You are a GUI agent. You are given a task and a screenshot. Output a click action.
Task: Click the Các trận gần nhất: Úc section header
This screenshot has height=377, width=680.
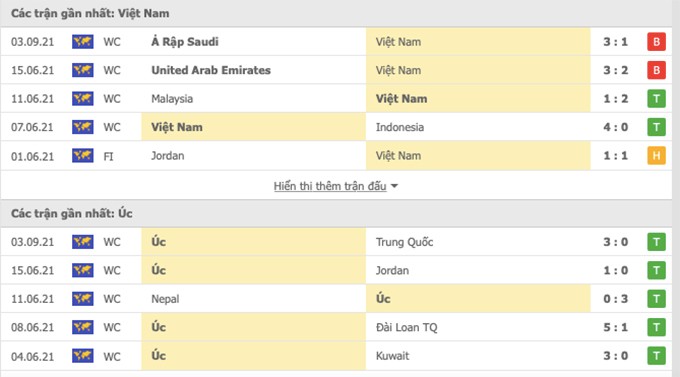[x=72, y=213]
